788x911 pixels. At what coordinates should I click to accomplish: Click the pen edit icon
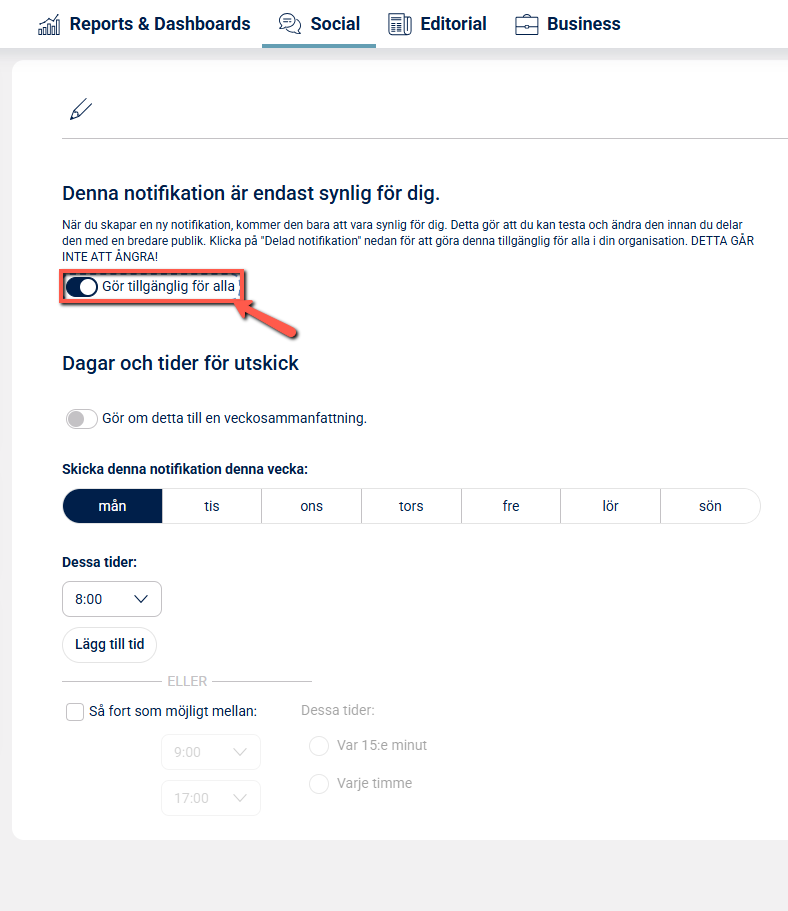click(81, 110)
